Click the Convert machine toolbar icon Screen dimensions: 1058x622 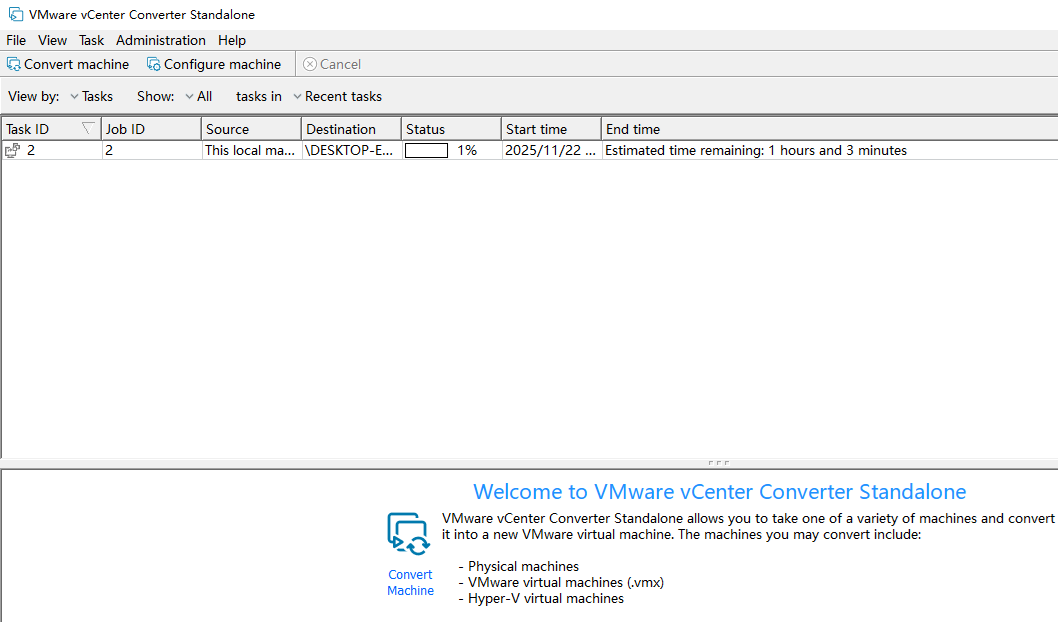(x=14, y=64)
